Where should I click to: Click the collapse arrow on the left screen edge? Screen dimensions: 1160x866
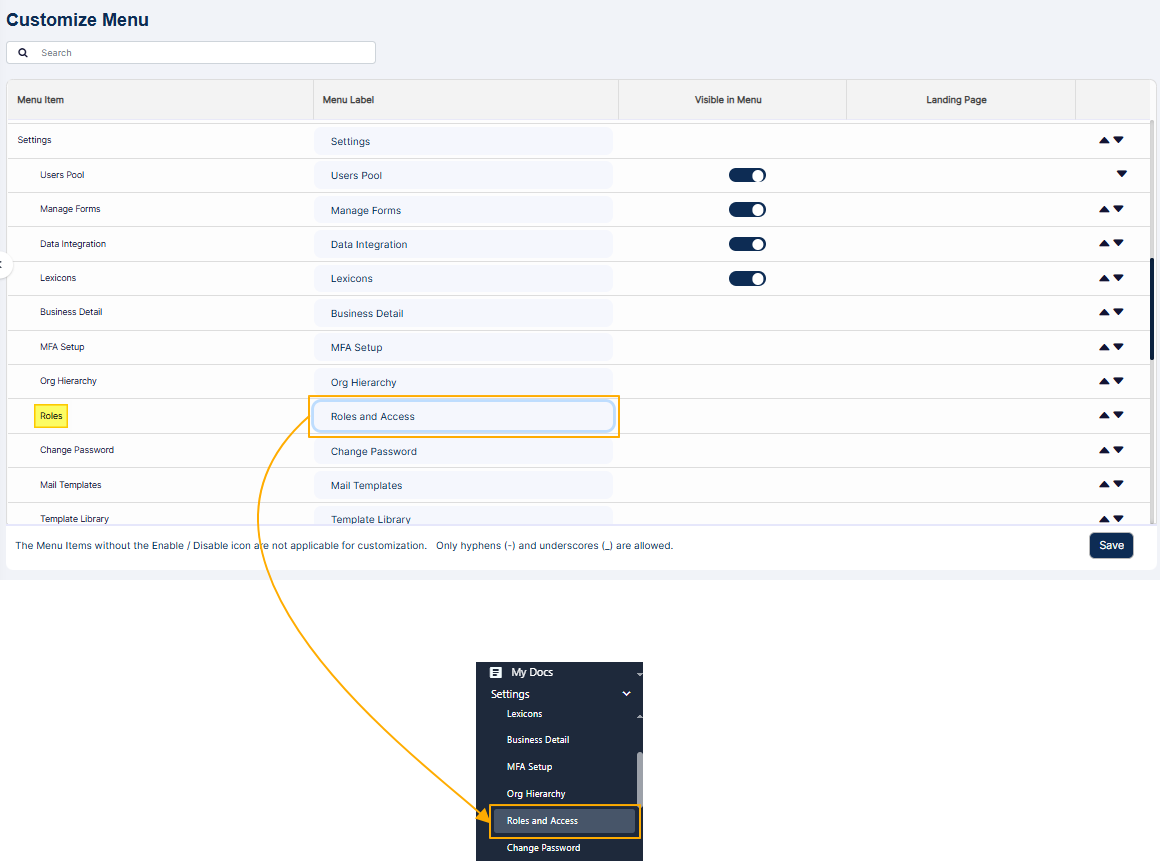point(3,265)
